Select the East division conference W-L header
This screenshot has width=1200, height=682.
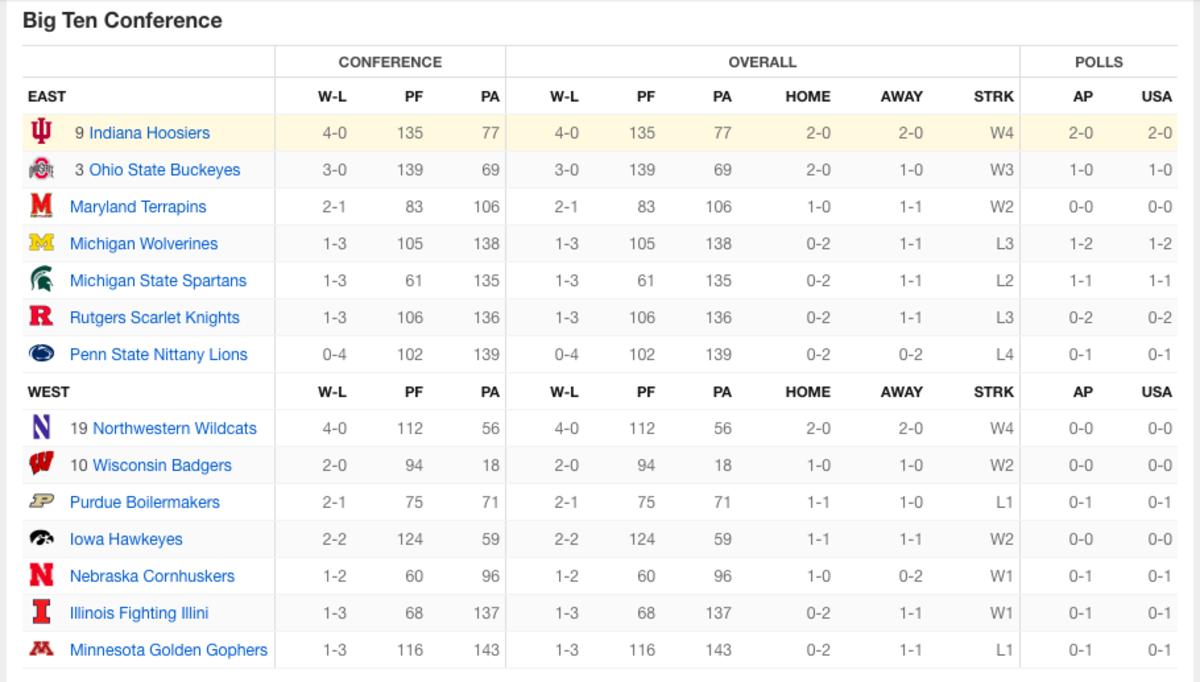tap(332, 96)
